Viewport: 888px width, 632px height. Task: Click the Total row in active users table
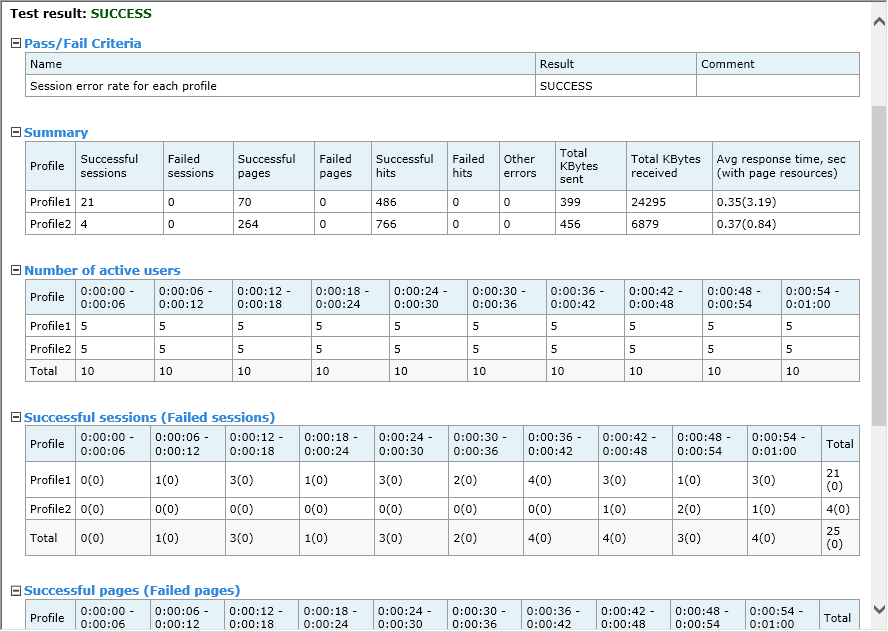44,370
